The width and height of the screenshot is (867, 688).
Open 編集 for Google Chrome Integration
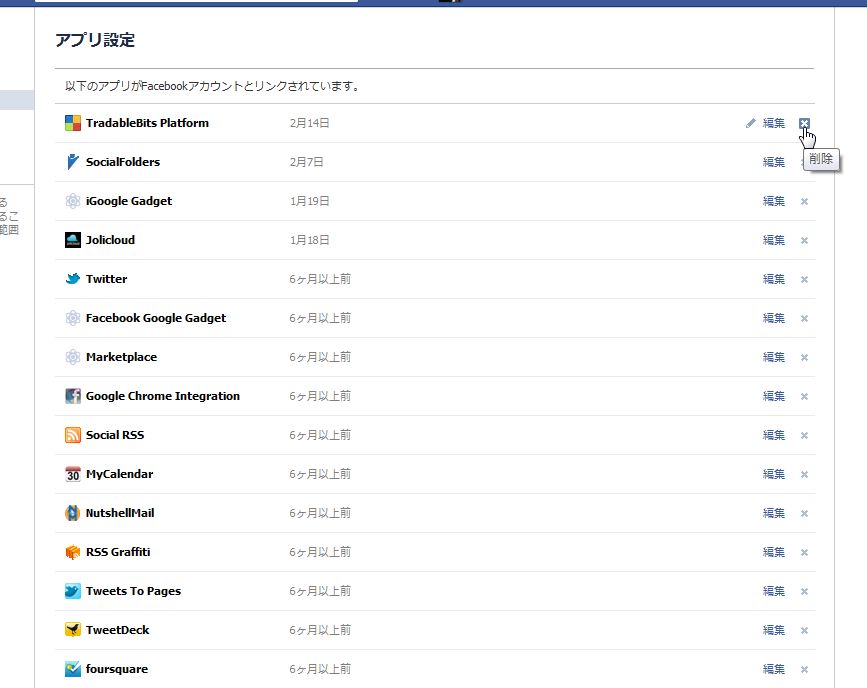pyautogui.click(x=774, y=396)
